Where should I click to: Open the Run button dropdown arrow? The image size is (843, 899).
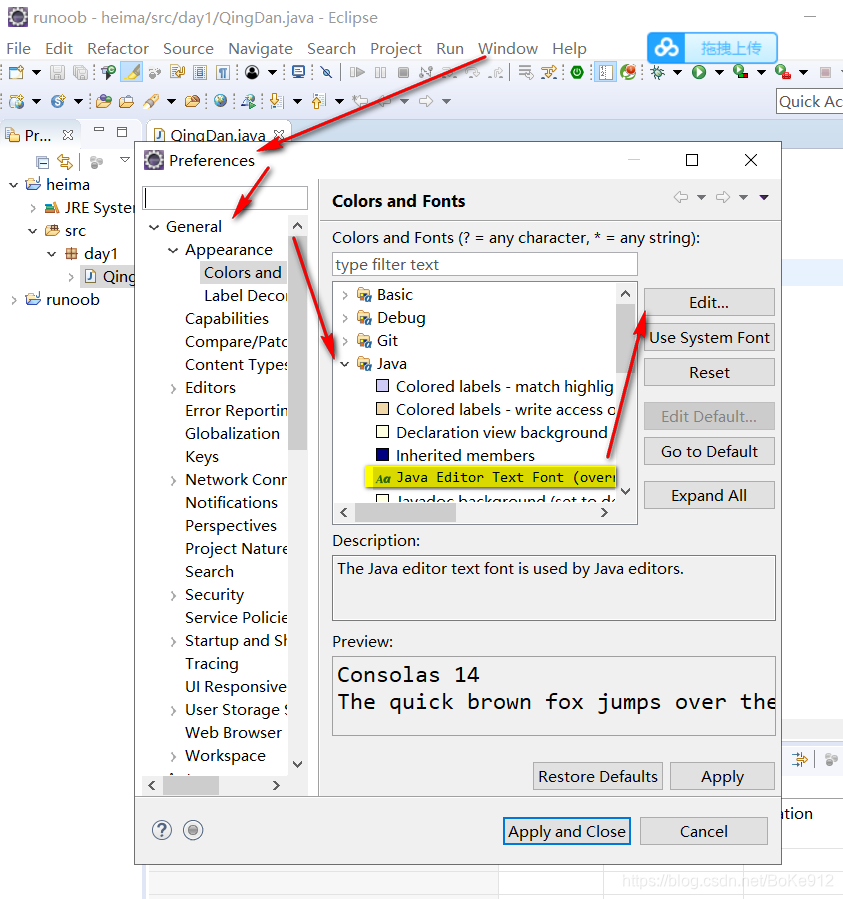[719, 72]
